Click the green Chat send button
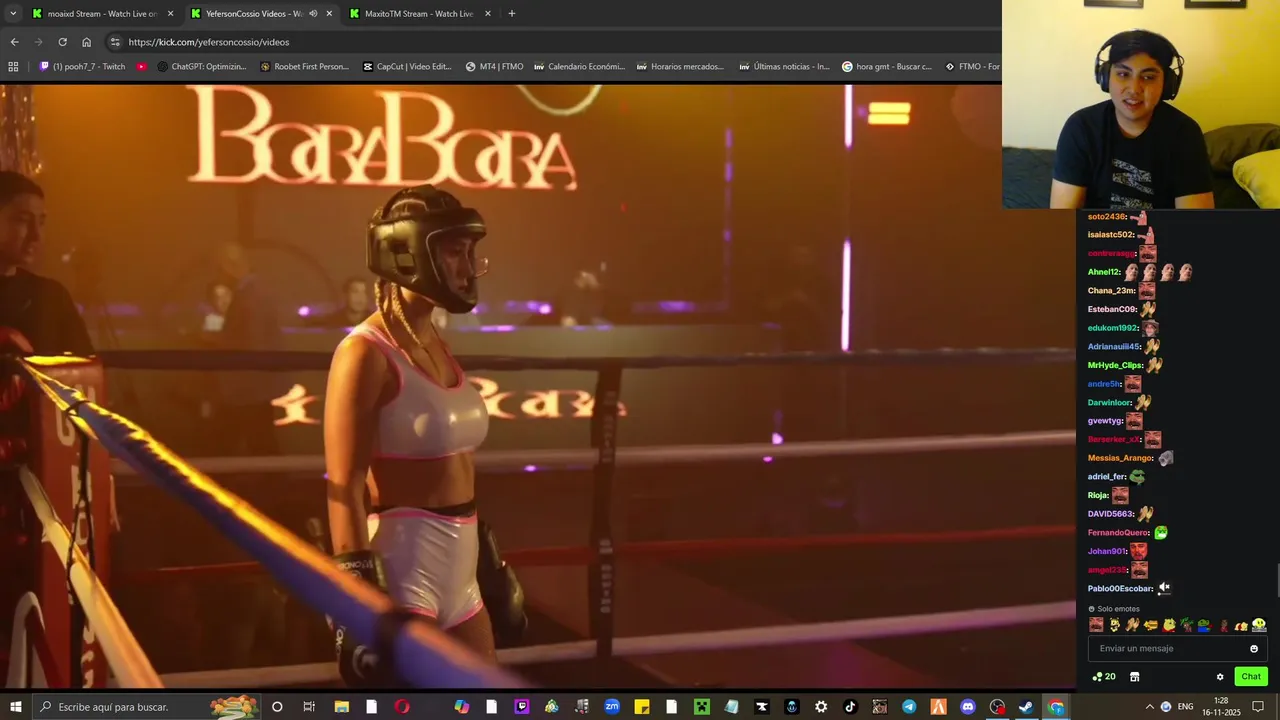Viewport: 1280px width, 720px height. pyautogui.click(x=1251, y=677)
